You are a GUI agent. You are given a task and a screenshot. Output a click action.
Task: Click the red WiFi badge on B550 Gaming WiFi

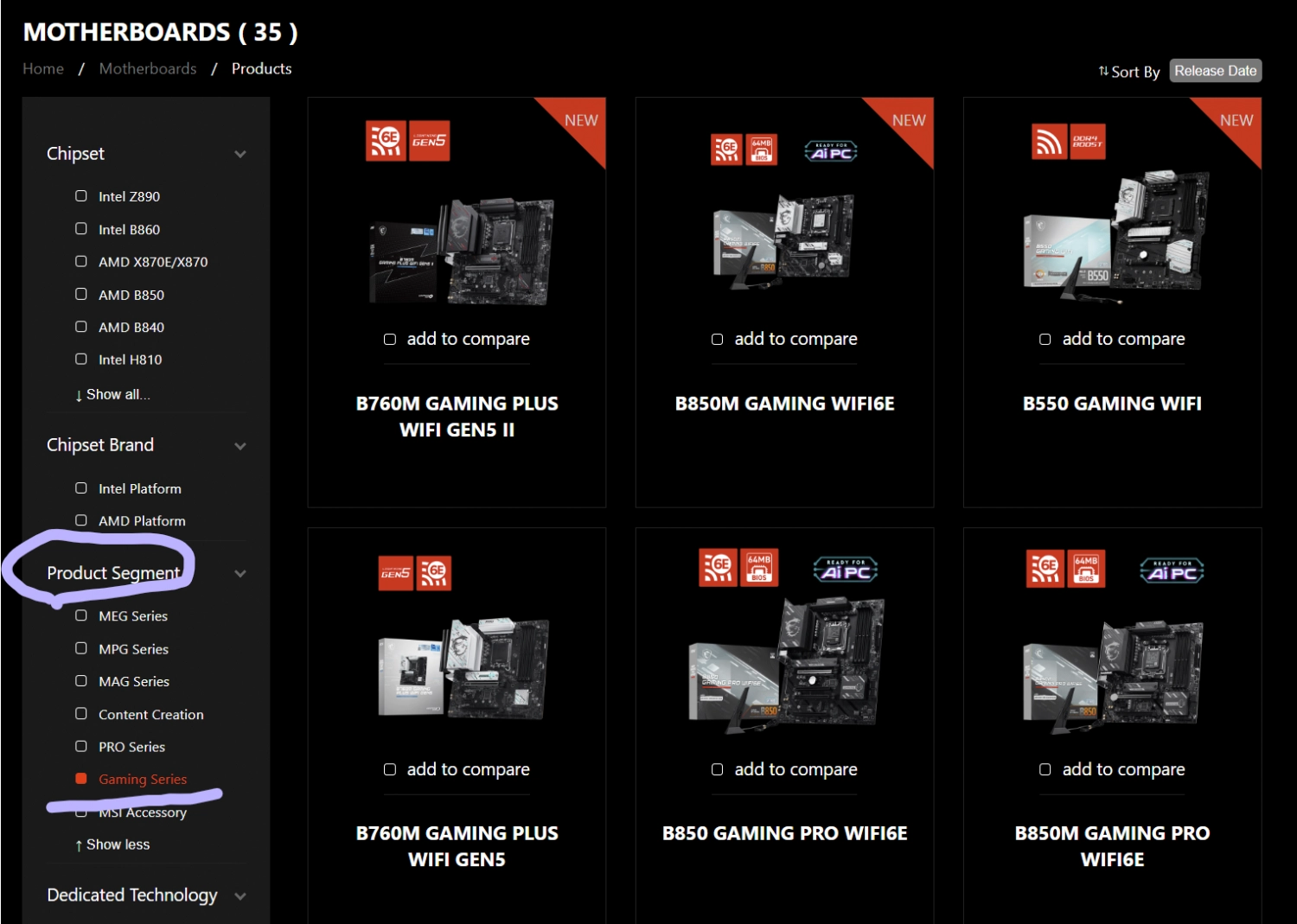[1049, 142]
